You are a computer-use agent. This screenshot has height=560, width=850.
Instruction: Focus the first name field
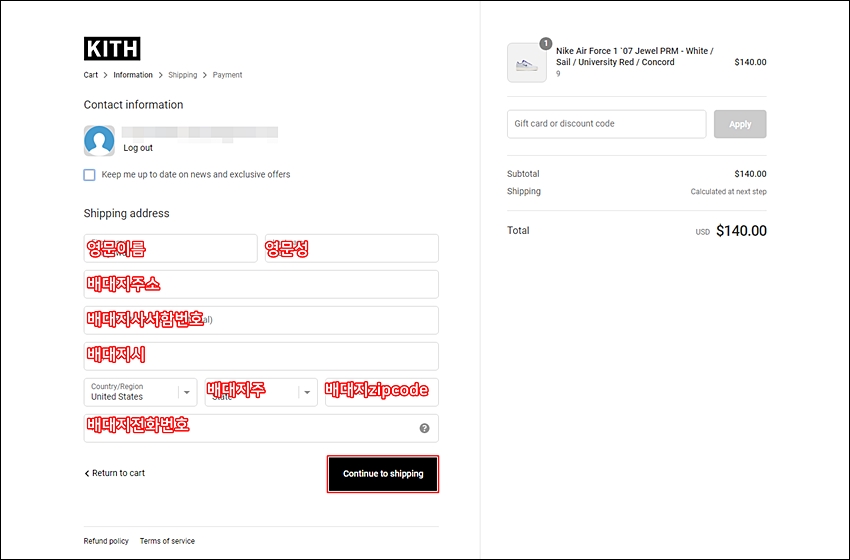(170, 248)
